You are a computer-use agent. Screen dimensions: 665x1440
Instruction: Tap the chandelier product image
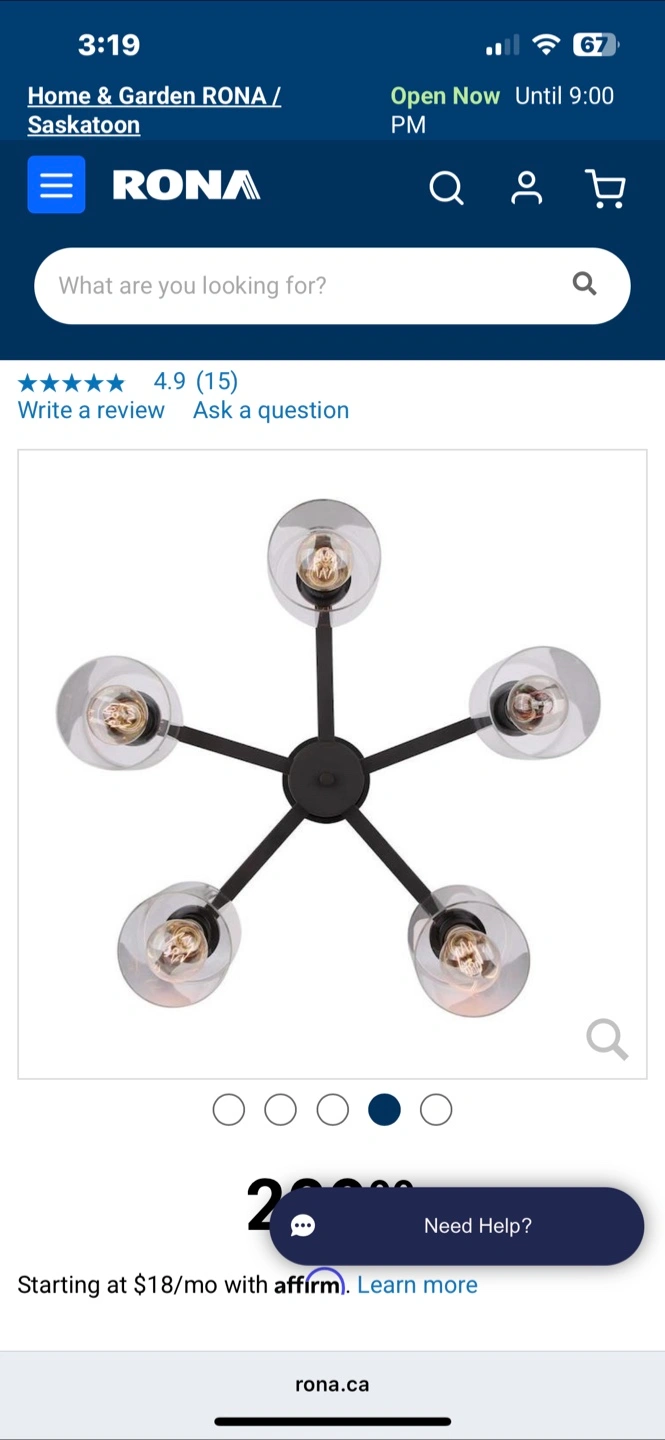click(x=332, y=764)
